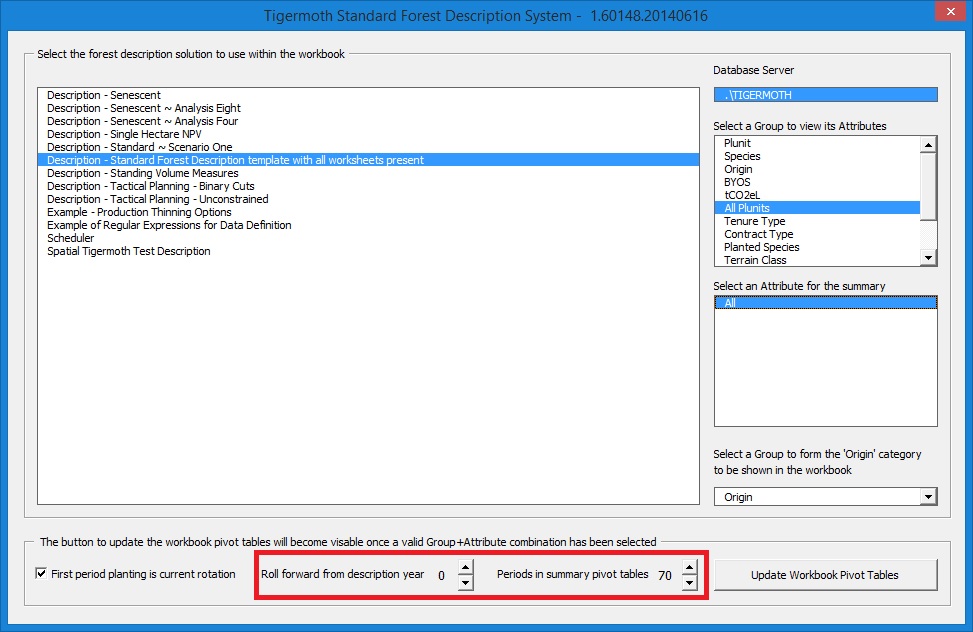Select the 'Species' group
973x632 pixels.
click(817, 156)
